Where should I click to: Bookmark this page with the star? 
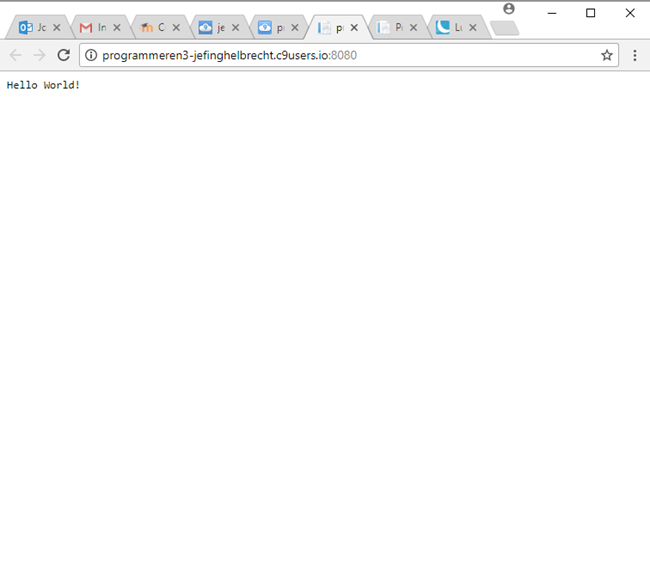[607, 55]
